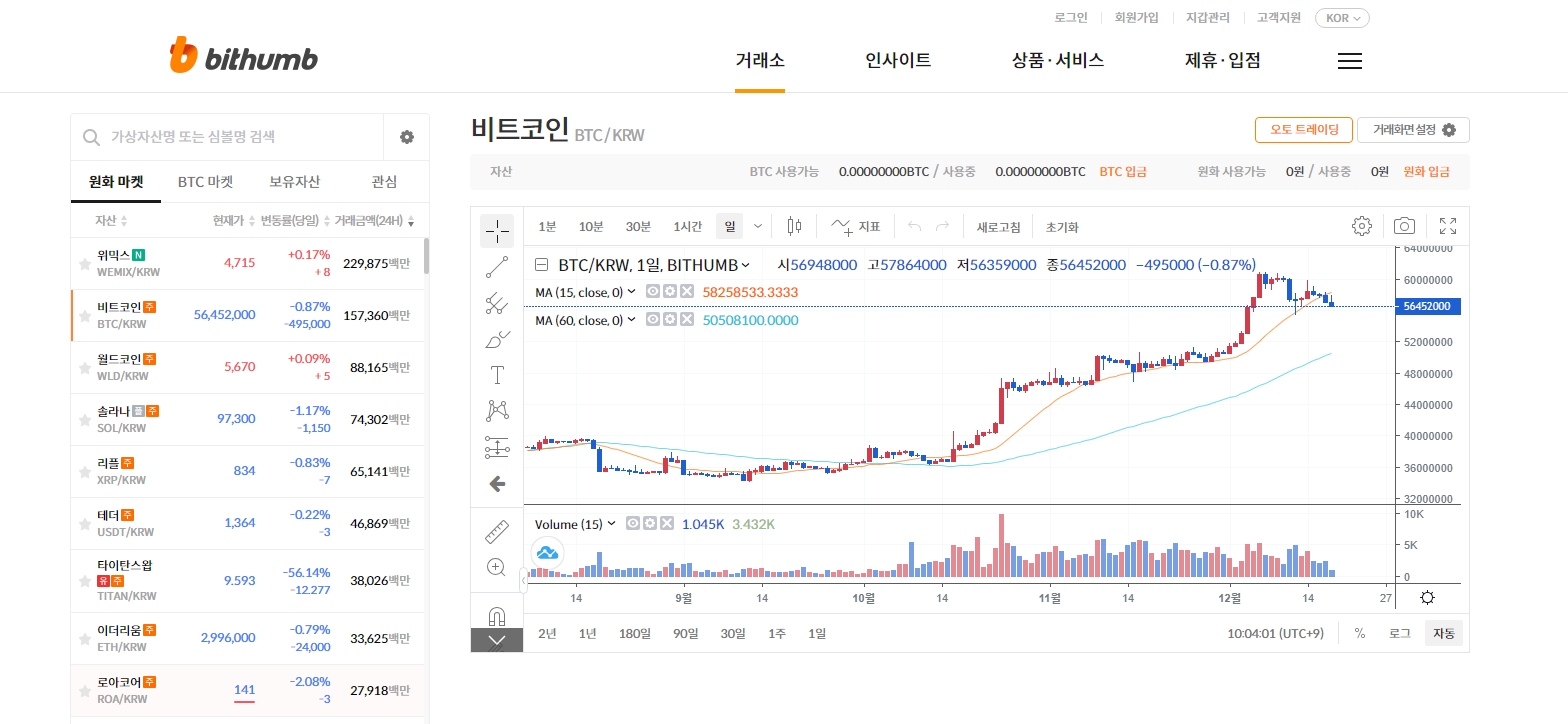The width and height of the screenshot is (1568, 724).
Task: Select the trend line drawing tool
Action: click(x=497, y=267)
